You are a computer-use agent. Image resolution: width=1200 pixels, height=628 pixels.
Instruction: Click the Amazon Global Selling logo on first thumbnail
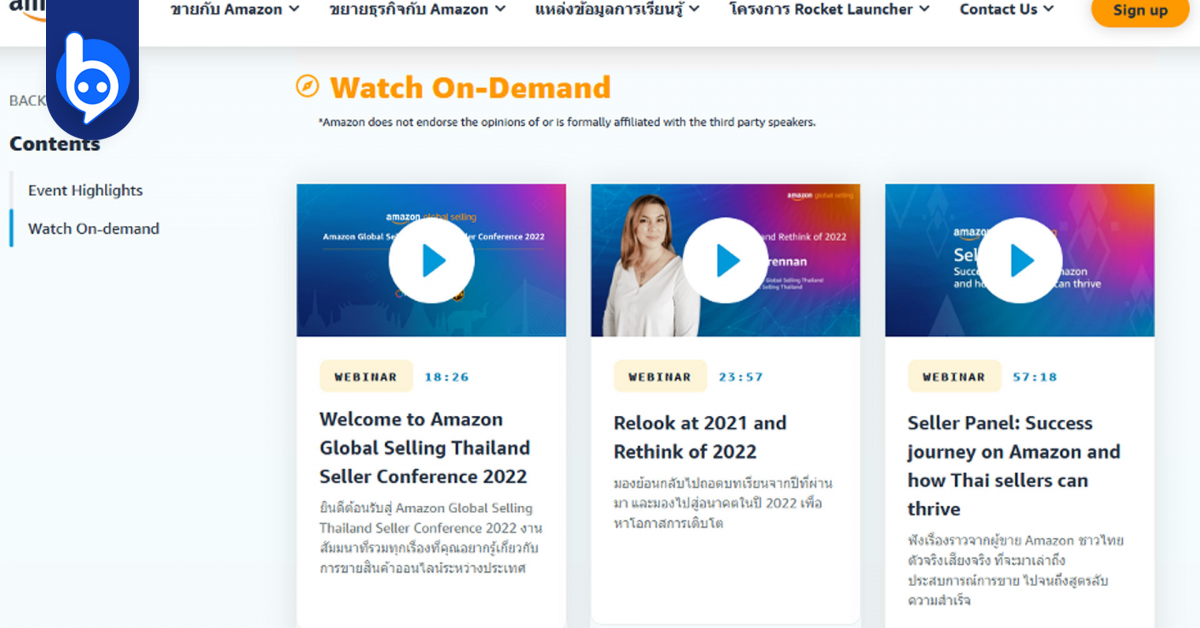pyautogui.click(x=431, y=213)
